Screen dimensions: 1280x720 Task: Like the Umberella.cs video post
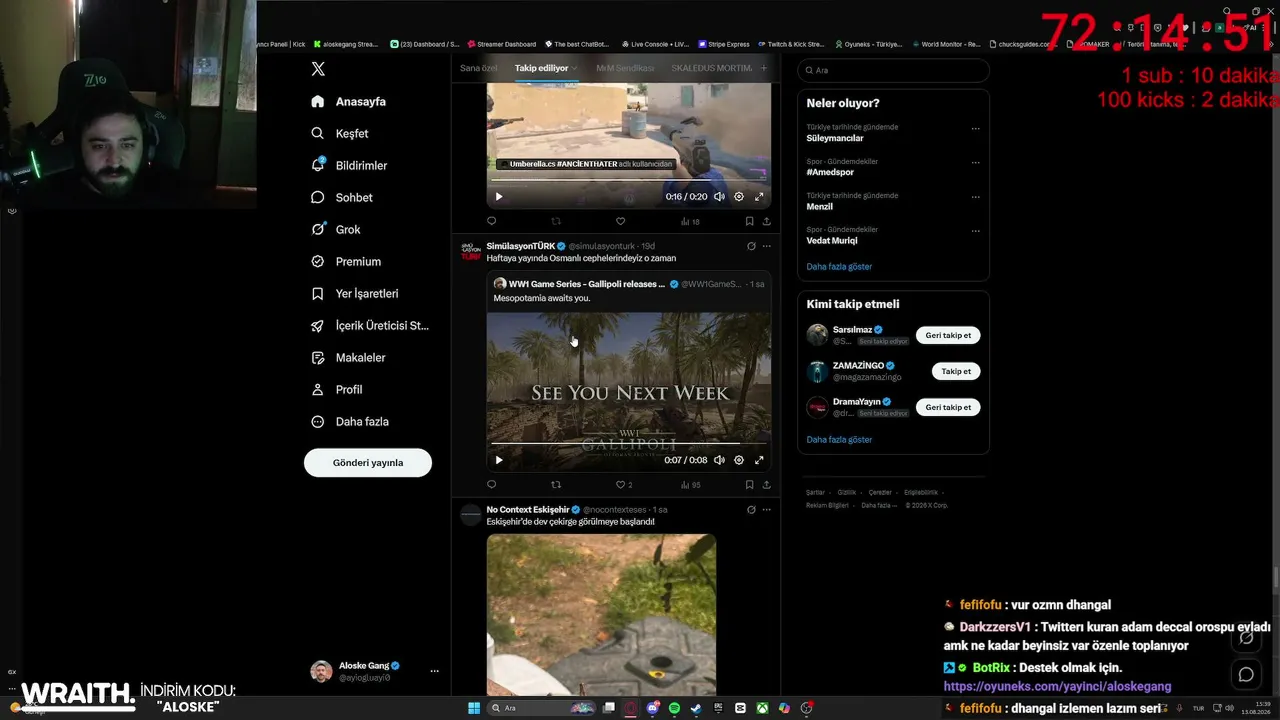(x=620, y=221)
